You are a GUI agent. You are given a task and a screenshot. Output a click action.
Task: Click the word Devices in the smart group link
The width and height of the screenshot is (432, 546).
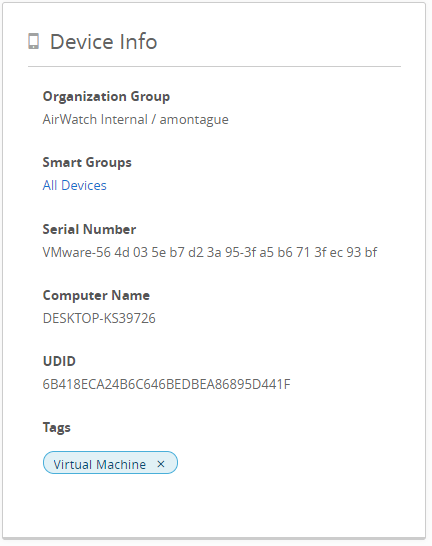click(84, 185)
